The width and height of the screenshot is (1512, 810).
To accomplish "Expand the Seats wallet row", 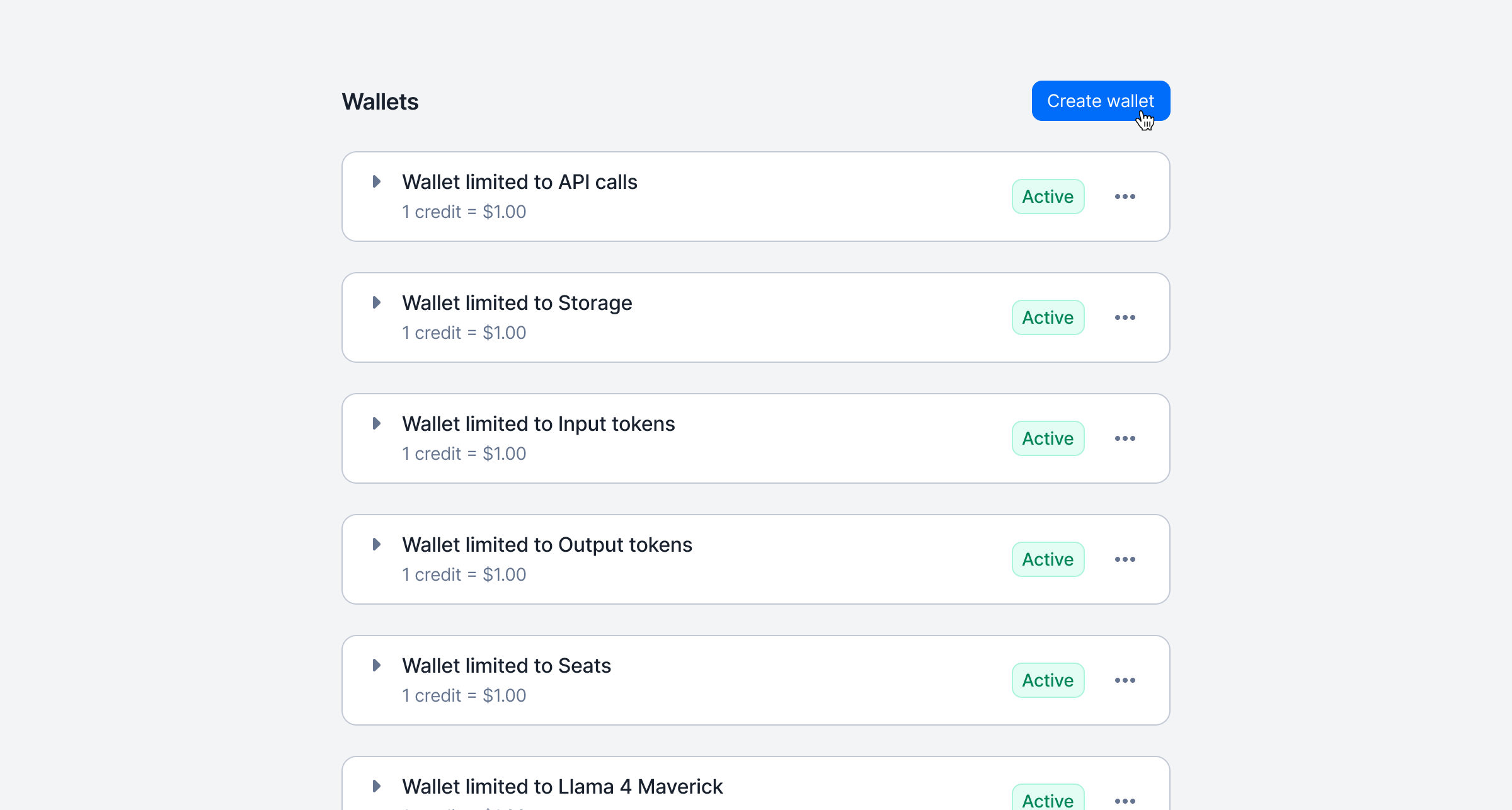I will coord(377,665).
